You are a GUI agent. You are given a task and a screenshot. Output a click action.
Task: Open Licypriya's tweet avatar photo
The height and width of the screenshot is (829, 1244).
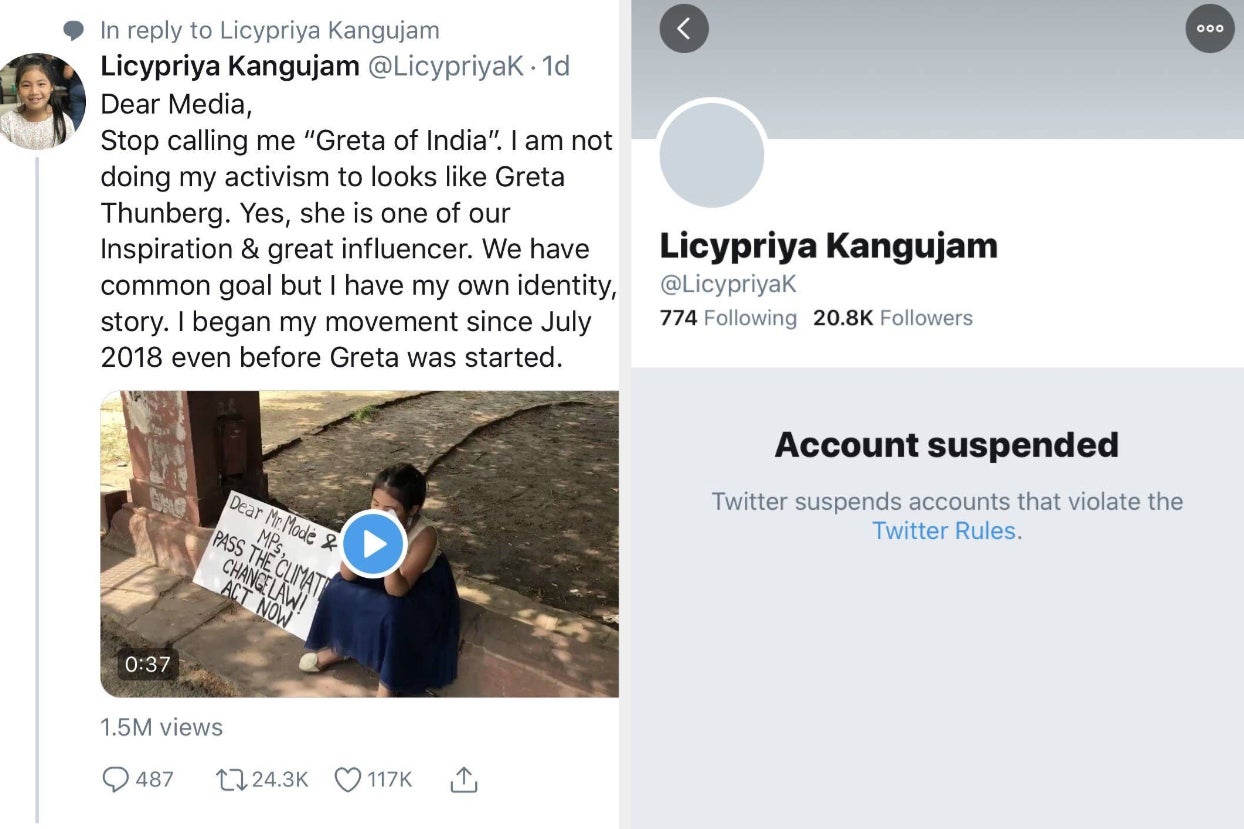coord(40,101)
